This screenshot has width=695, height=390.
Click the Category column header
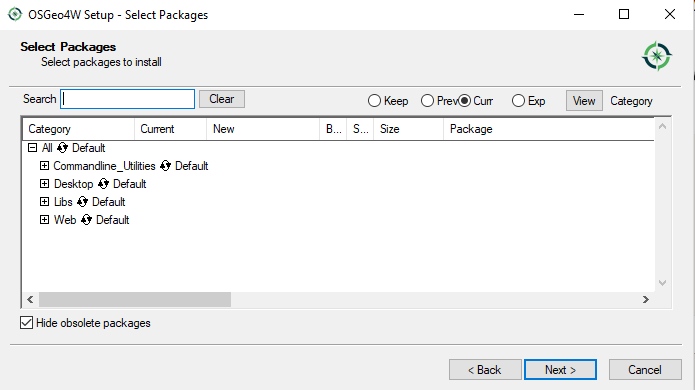(x=78, y=129)
